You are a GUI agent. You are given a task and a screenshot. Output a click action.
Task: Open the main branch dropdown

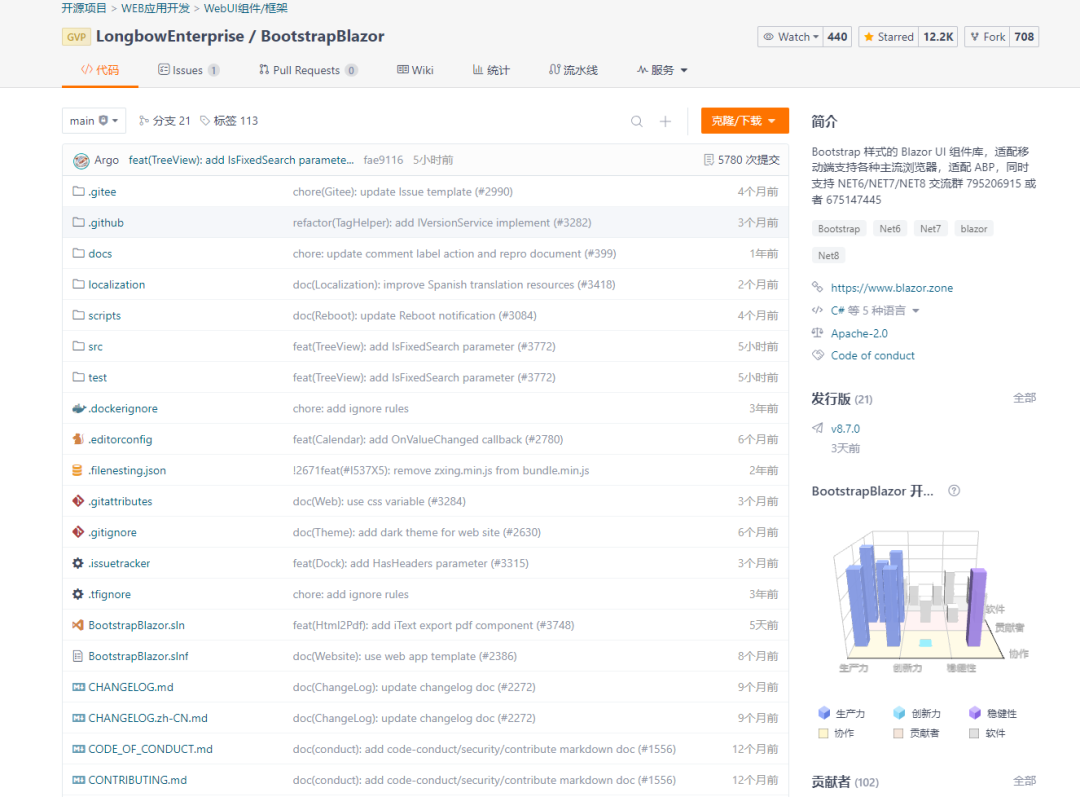(94, 121)
